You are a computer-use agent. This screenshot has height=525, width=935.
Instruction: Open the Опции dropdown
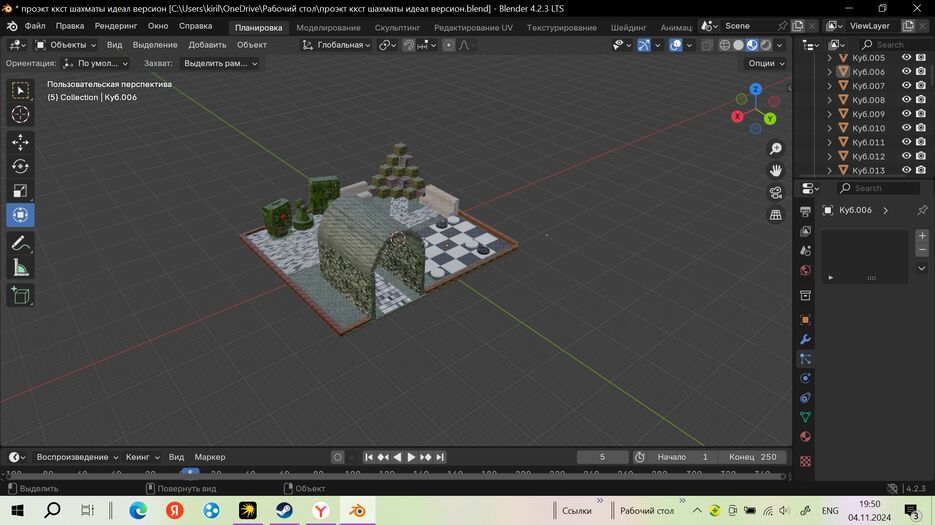766,63
